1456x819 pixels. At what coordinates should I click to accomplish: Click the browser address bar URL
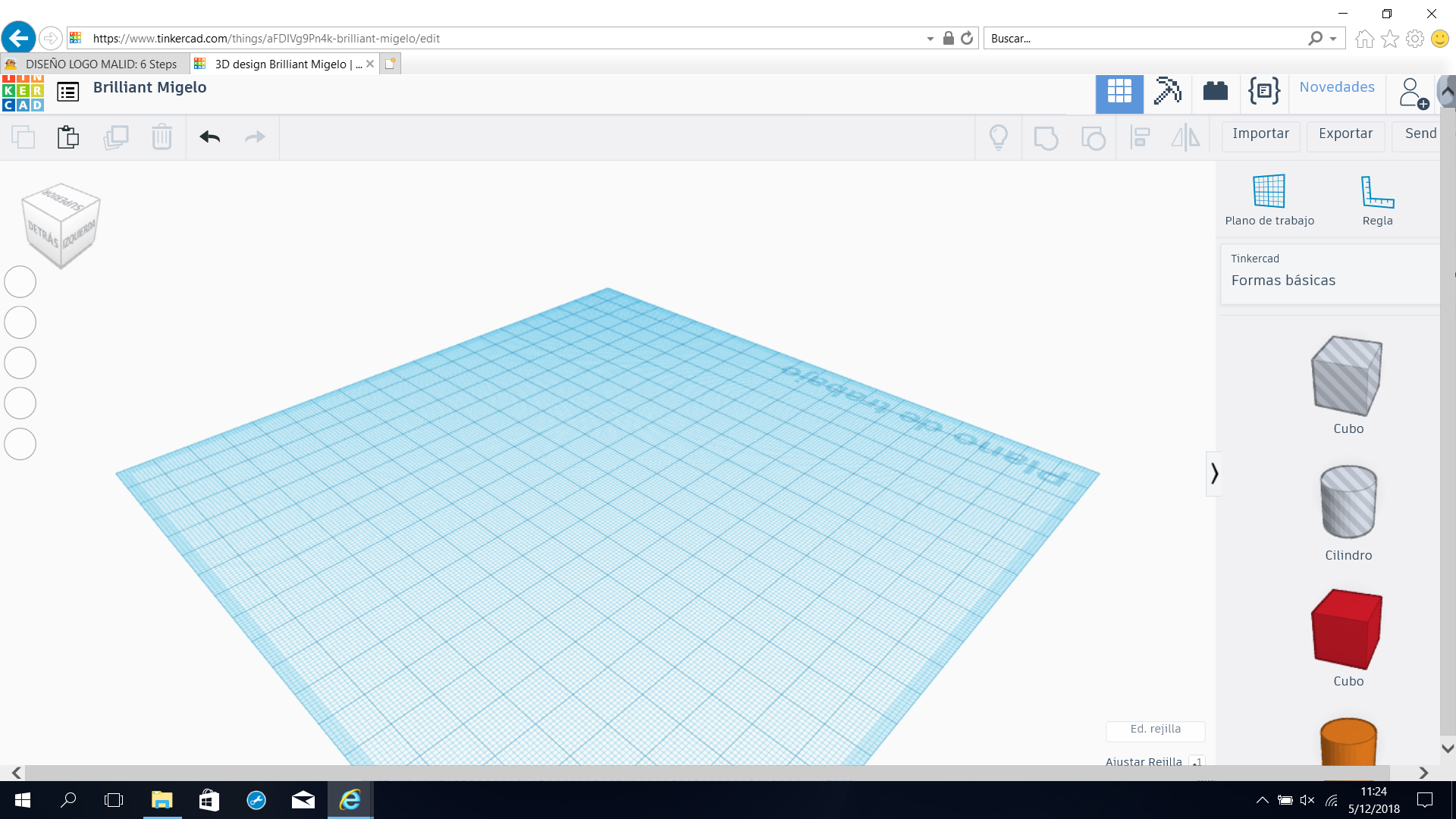pyautogui.click(x=265, y=39)
